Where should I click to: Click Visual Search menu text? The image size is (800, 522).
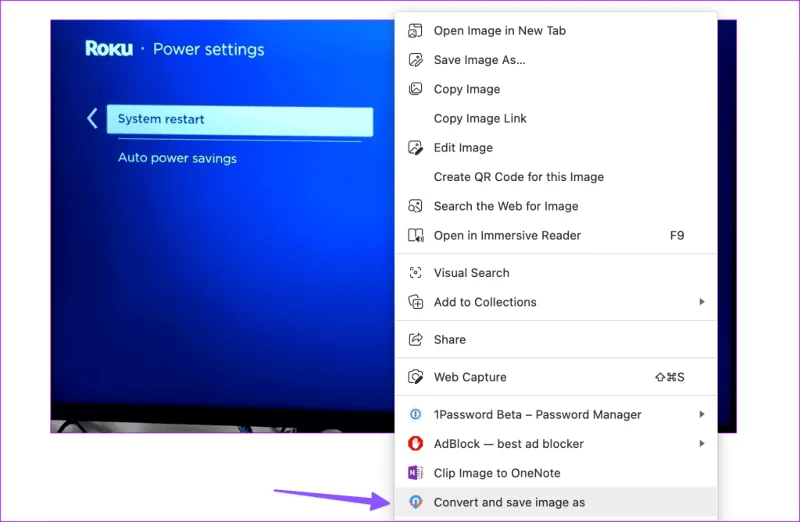(x=471, y=272)
